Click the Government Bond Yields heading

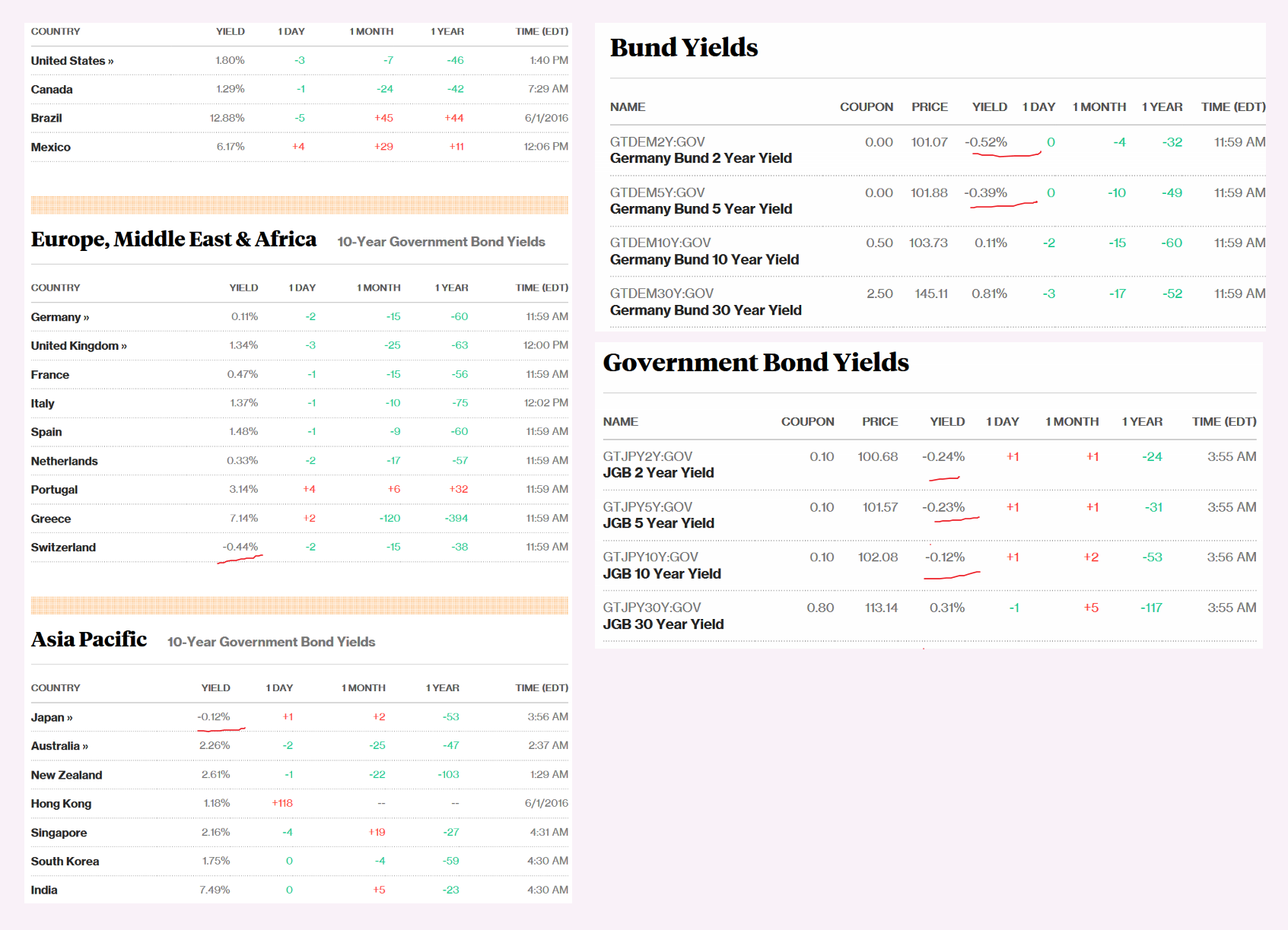pyautogui.click(x=755, y=362)
